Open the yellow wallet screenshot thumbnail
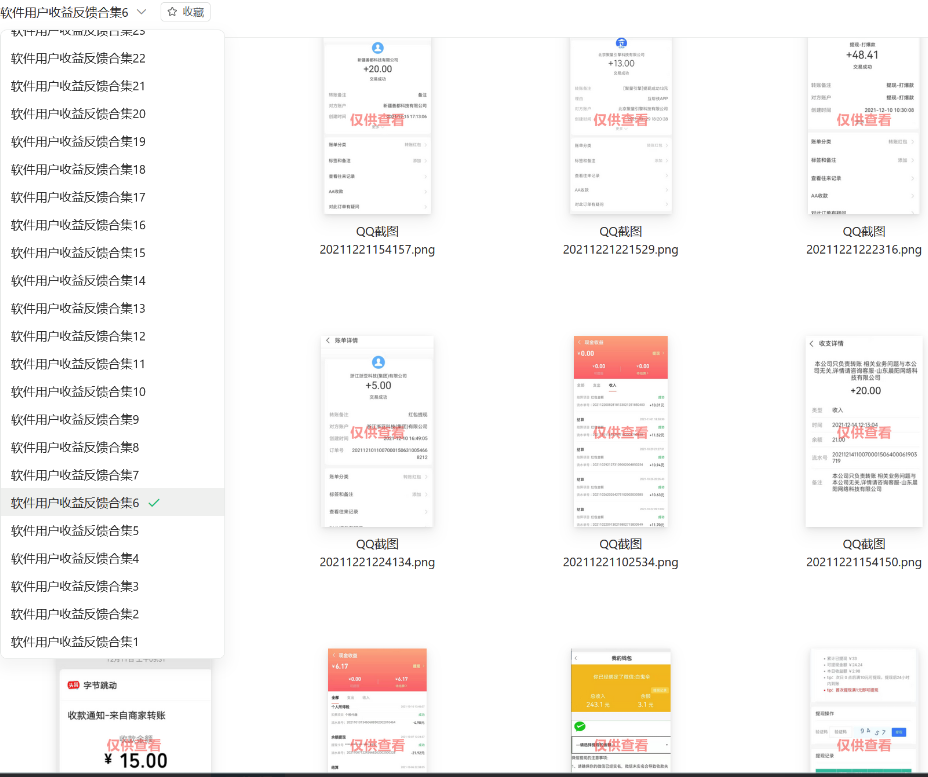The width and height of the screenshot is (928, 777). pyautogui.click(x=620, y=712)
